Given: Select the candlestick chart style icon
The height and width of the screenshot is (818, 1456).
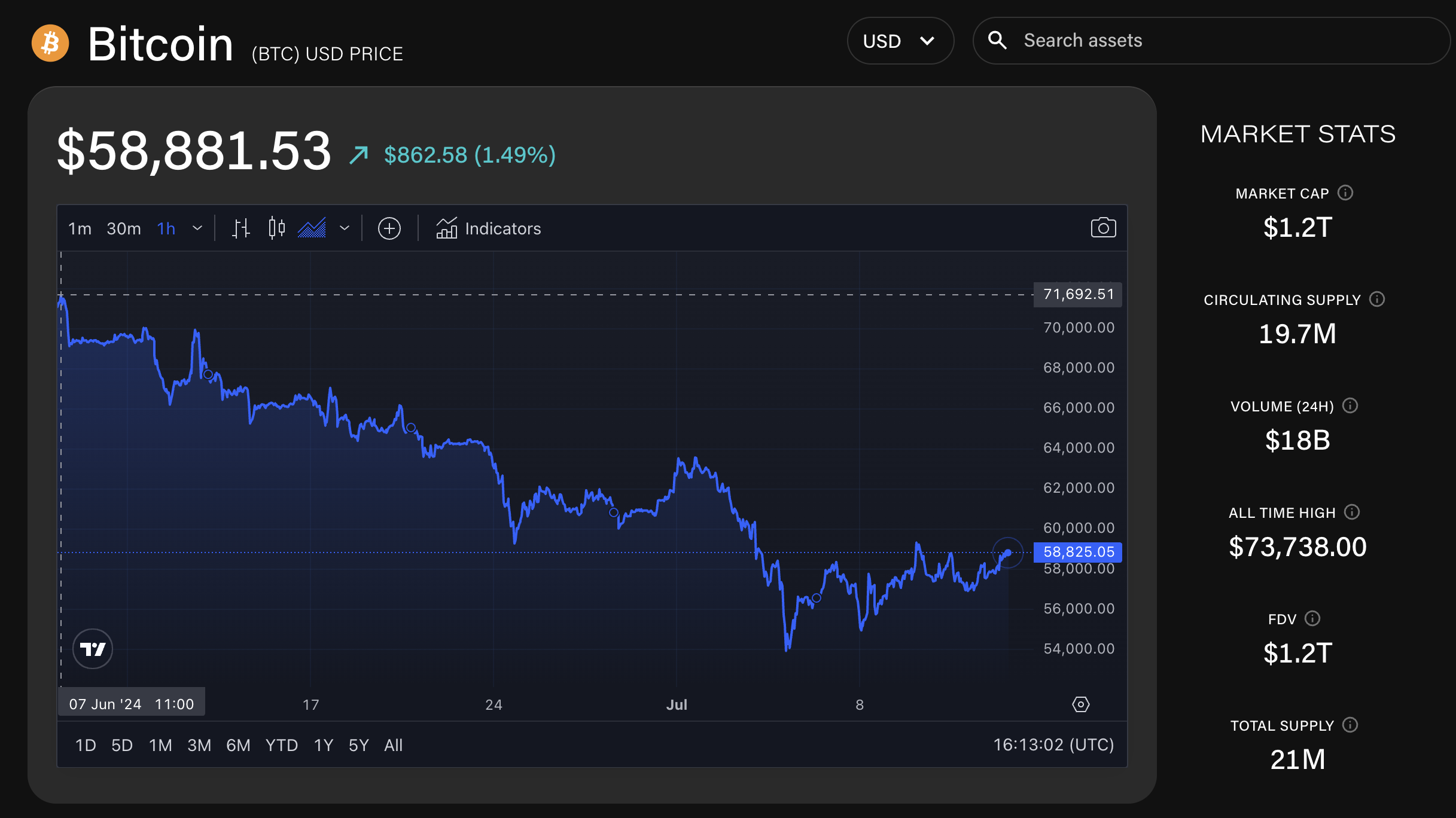Looking at the screenshot, I should pos(276,228).
